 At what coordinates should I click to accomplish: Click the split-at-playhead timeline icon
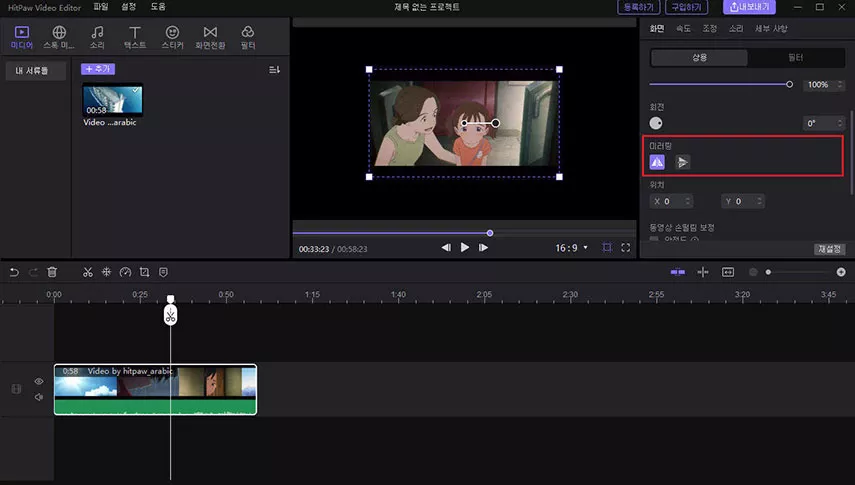[703, 272]
